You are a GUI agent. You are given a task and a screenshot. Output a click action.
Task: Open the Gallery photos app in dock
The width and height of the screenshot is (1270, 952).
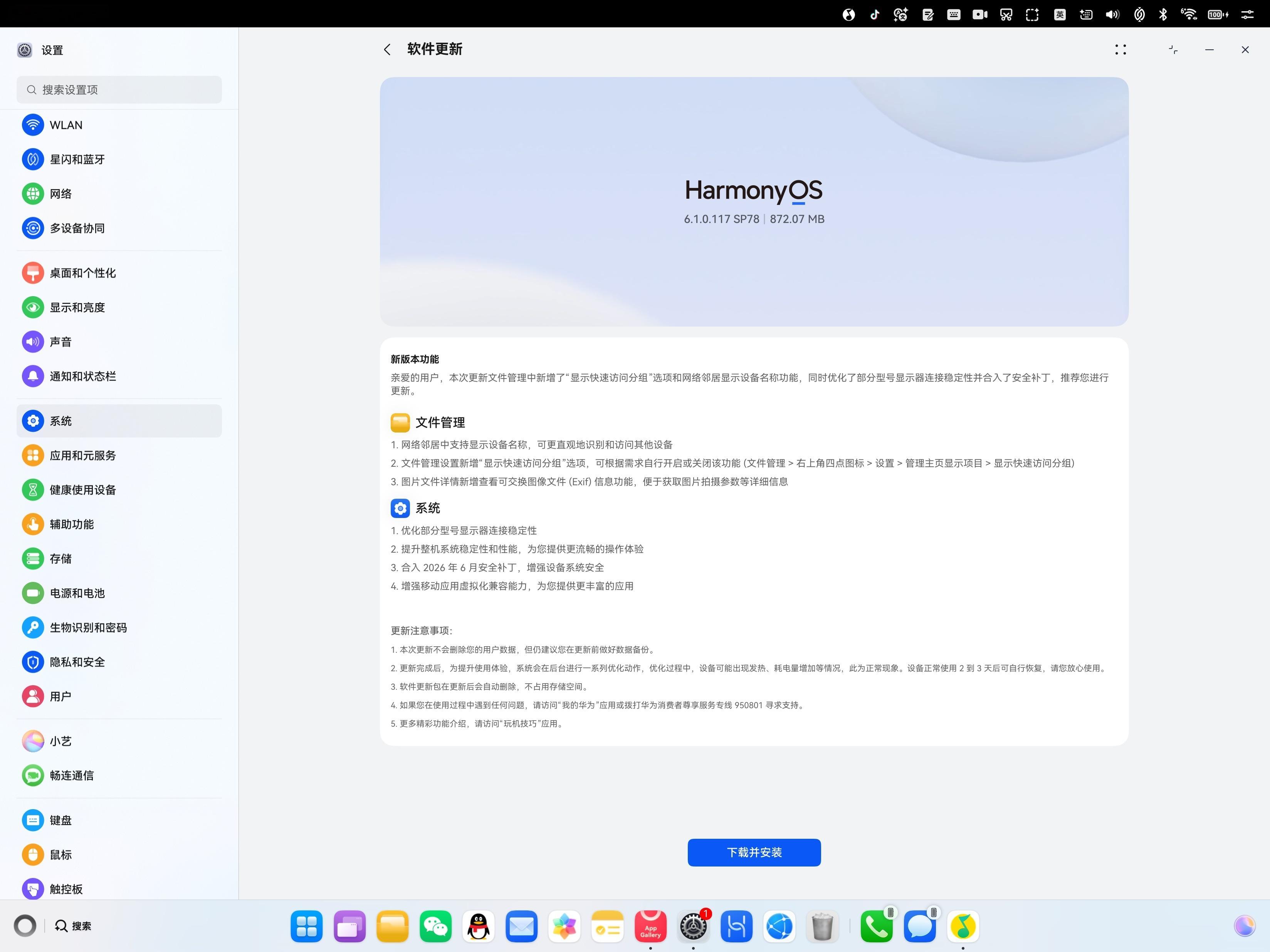click(564, 926)
